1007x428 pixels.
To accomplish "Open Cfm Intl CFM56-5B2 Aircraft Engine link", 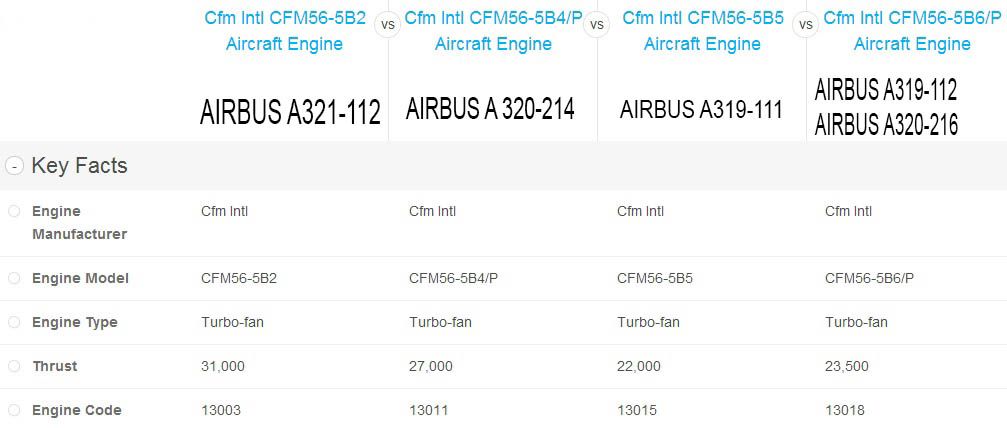I will (285, 31).
